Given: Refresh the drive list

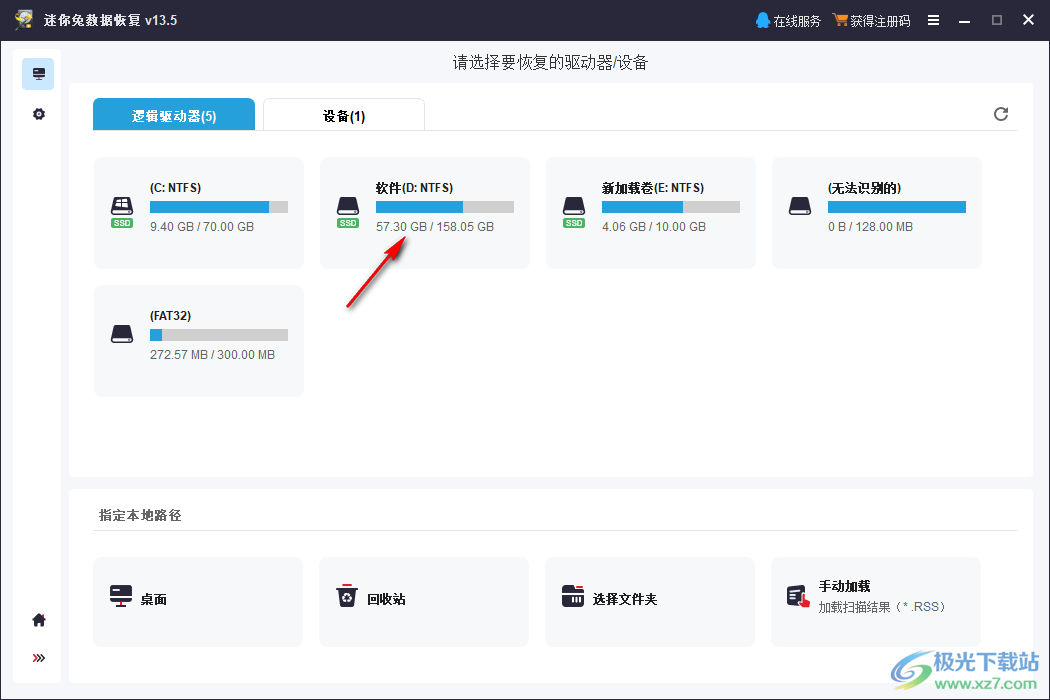Looking at the screenshot, I should coord(1000,114).
